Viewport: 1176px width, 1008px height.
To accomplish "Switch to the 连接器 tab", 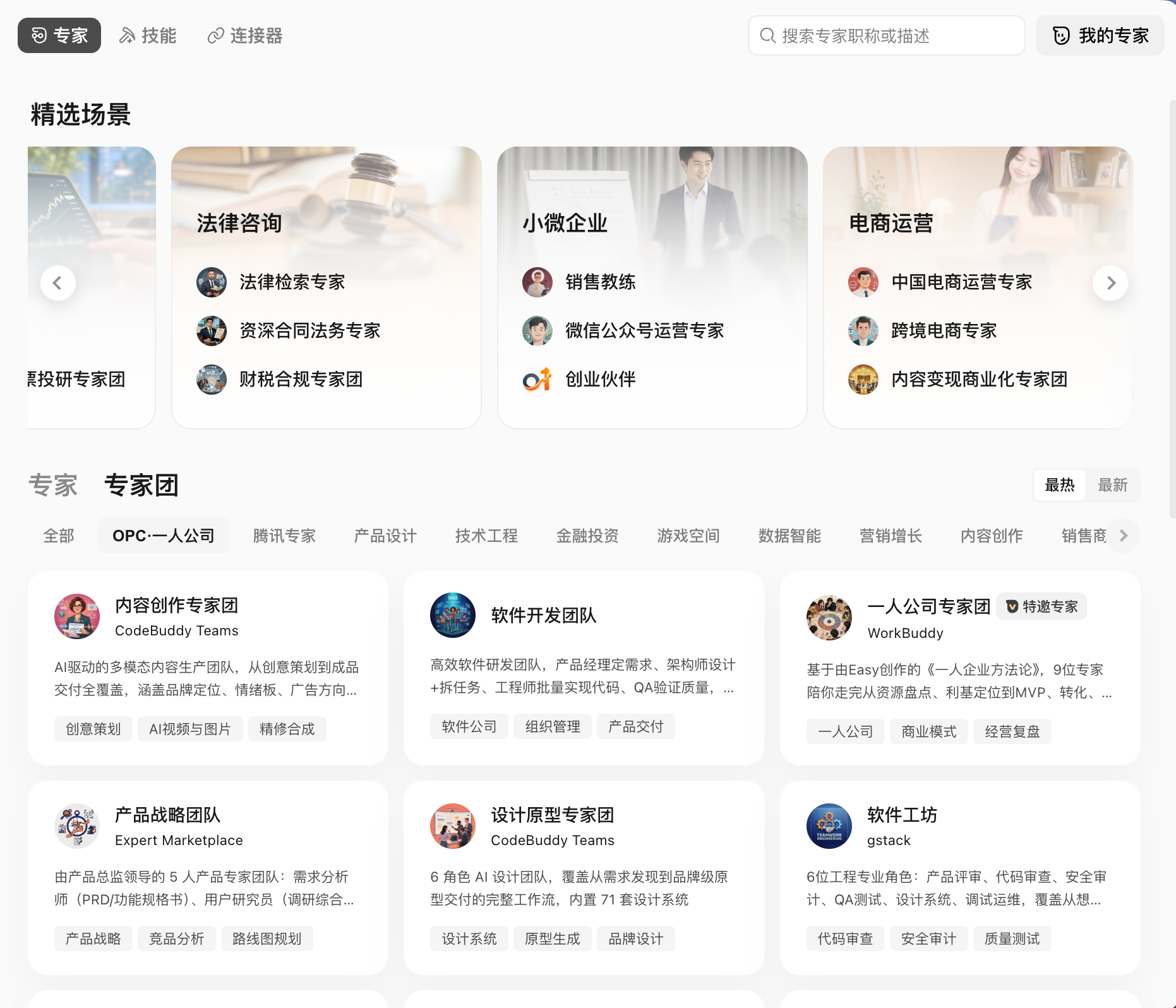I will click(245, 35).
